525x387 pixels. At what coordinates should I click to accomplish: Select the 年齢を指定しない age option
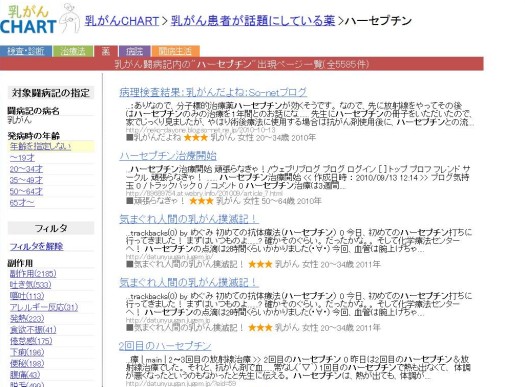[x=40, y=146]
